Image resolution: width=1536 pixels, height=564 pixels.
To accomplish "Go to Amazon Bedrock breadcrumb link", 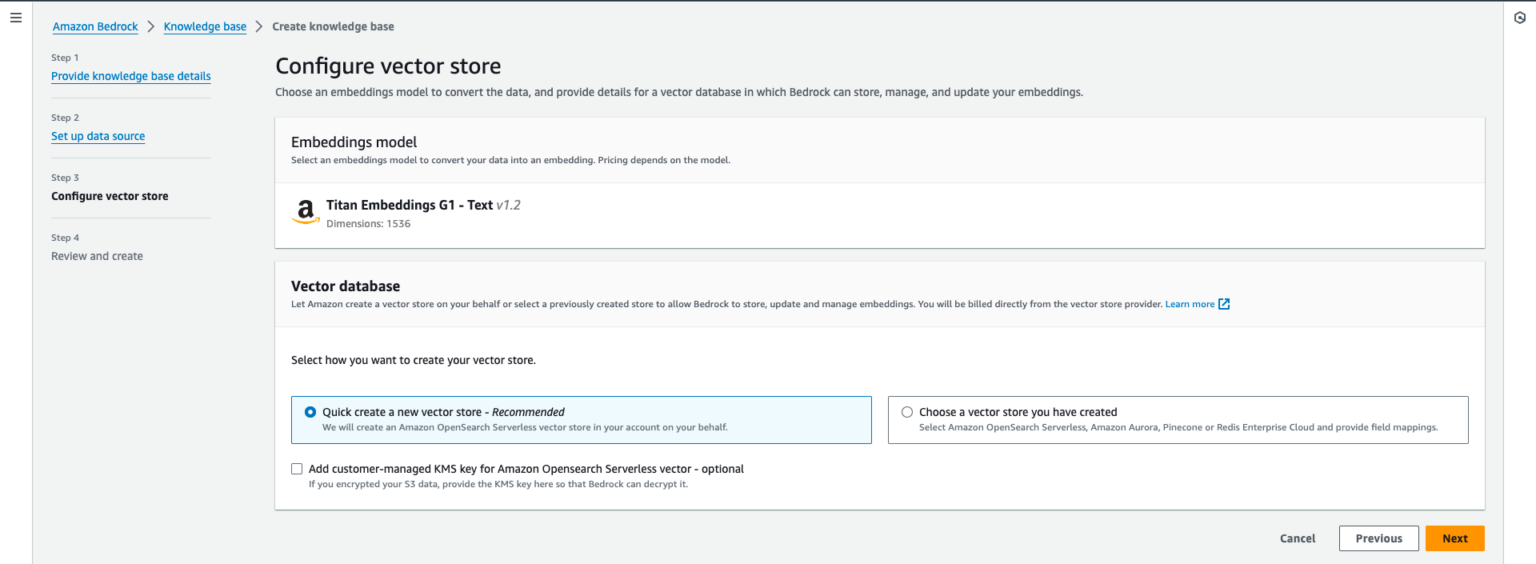I will pyautogui.click(x=95, y=27).
